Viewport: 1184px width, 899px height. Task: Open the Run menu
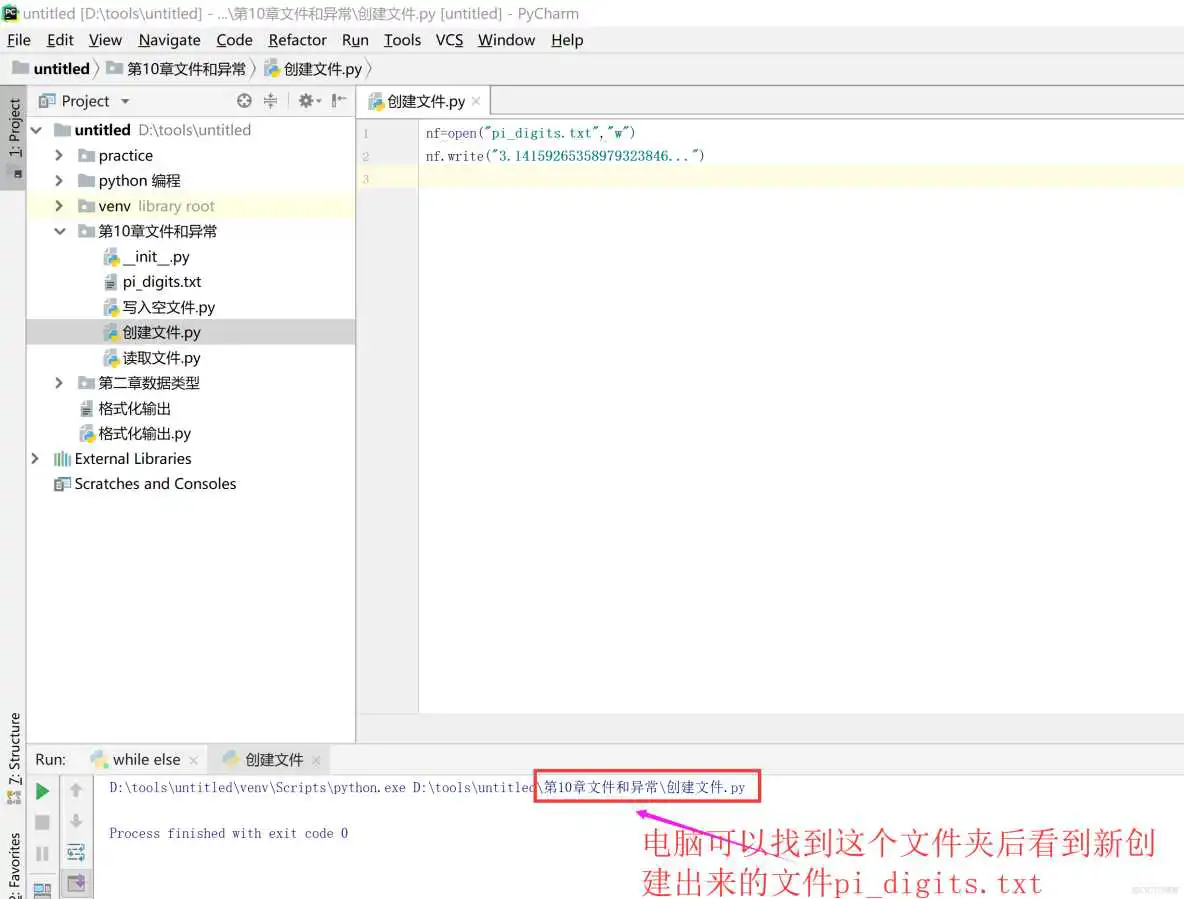pos(355,40)
